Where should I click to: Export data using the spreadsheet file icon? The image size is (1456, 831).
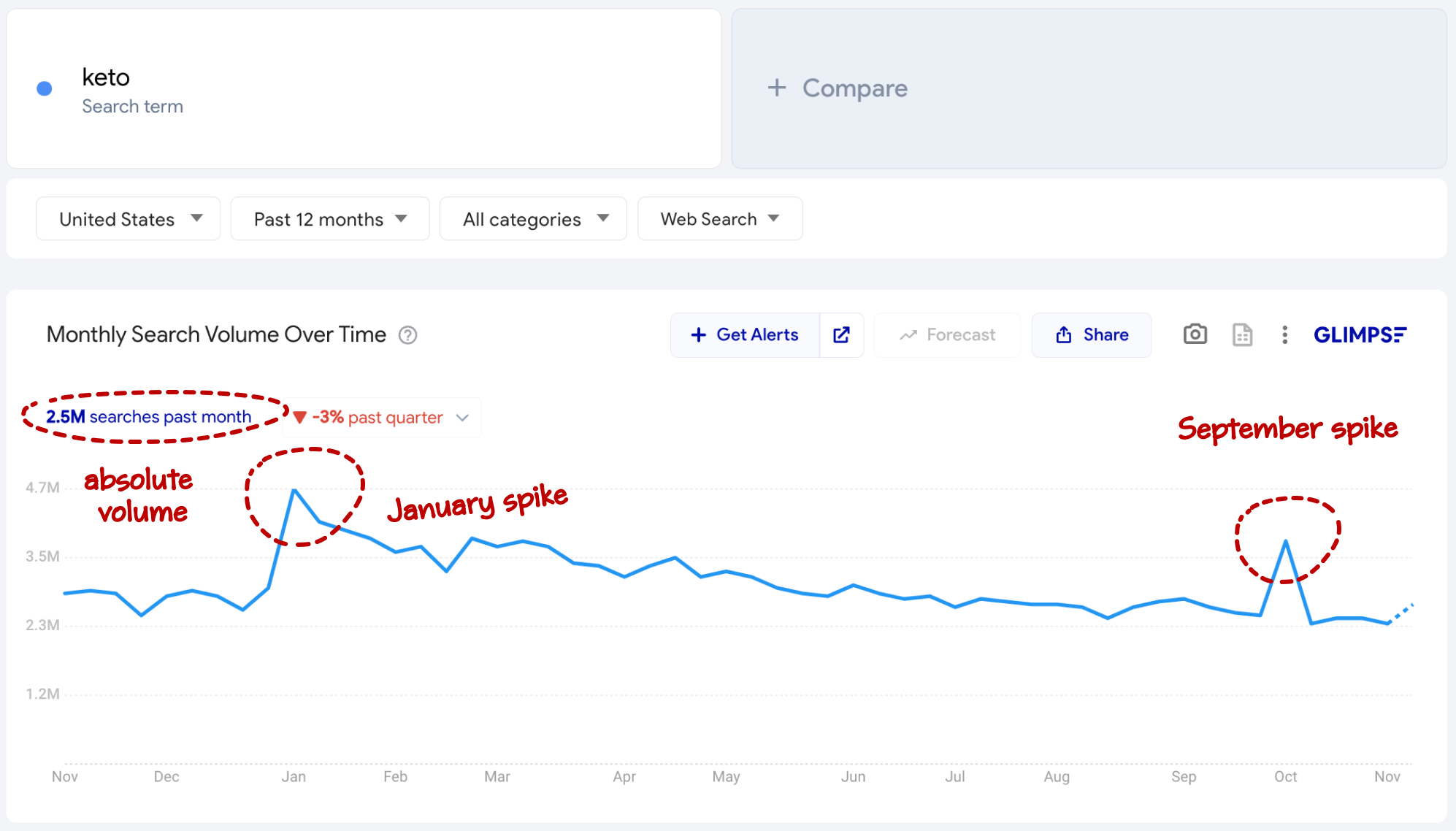1242,334
